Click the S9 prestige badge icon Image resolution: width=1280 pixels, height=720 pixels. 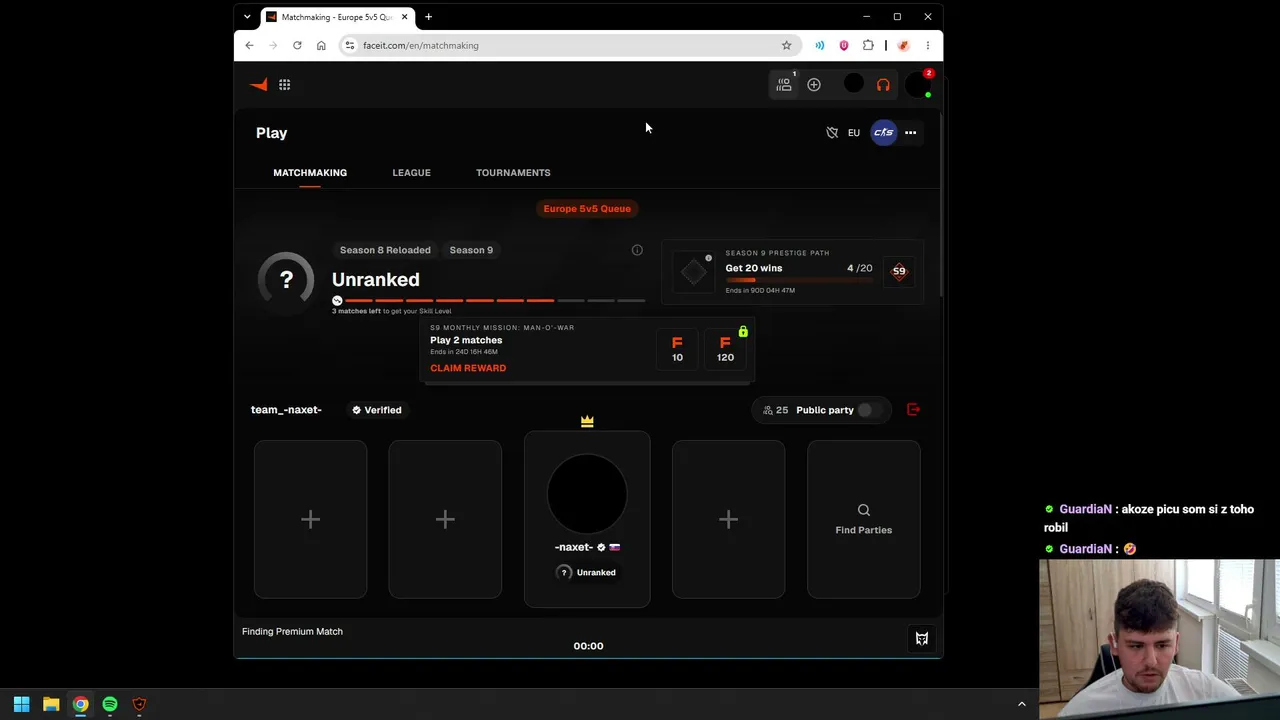point(899,271)
